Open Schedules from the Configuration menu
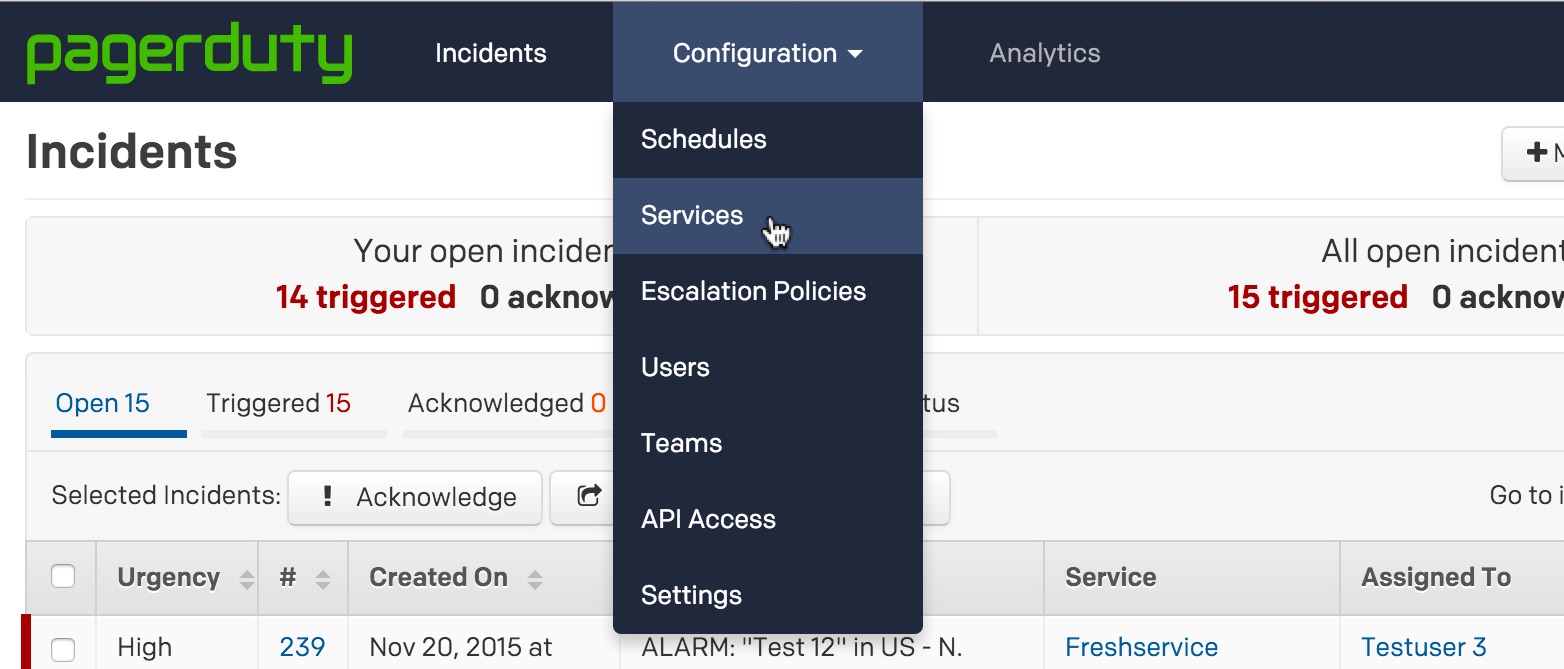 pyautogui.click(x=703, y=139)
